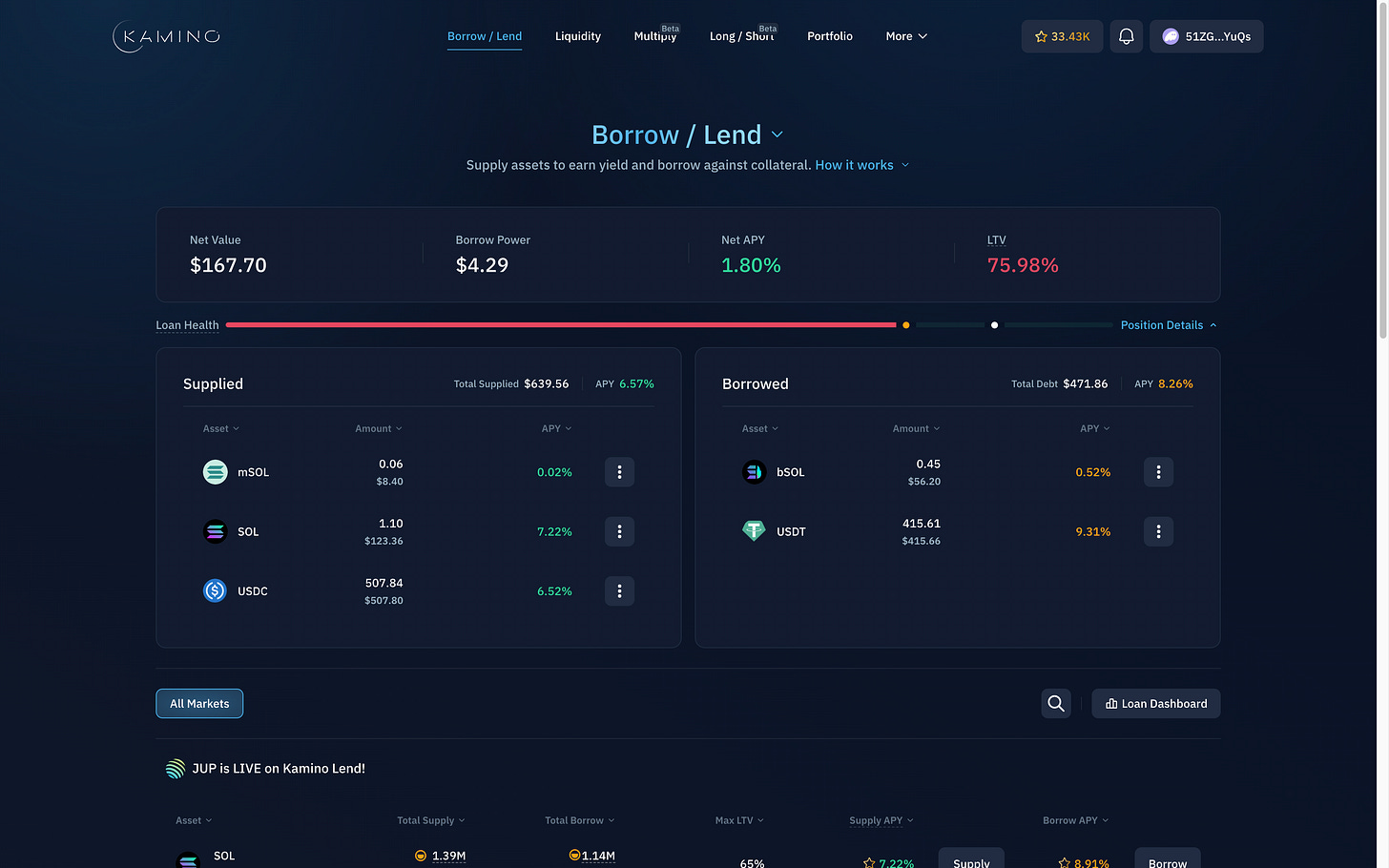Open the three-dot menu for USDT
This screenshot has height=868, width=1389.
[1158, 531]
